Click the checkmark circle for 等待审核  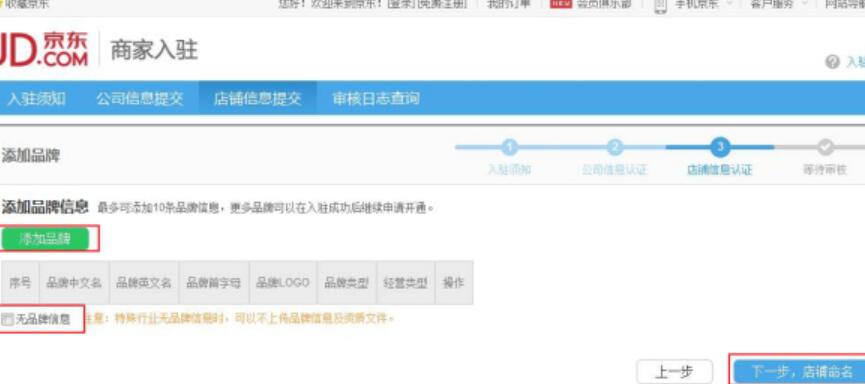point(825,147)
